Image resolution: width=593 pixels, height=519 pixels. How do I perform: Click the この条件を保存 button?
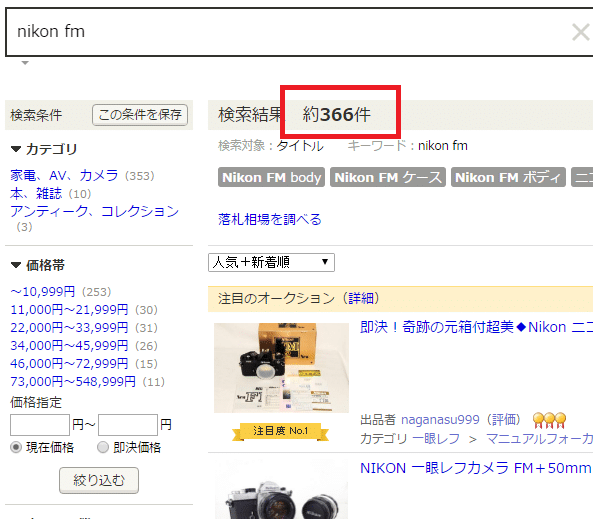[x=140, y=115]
